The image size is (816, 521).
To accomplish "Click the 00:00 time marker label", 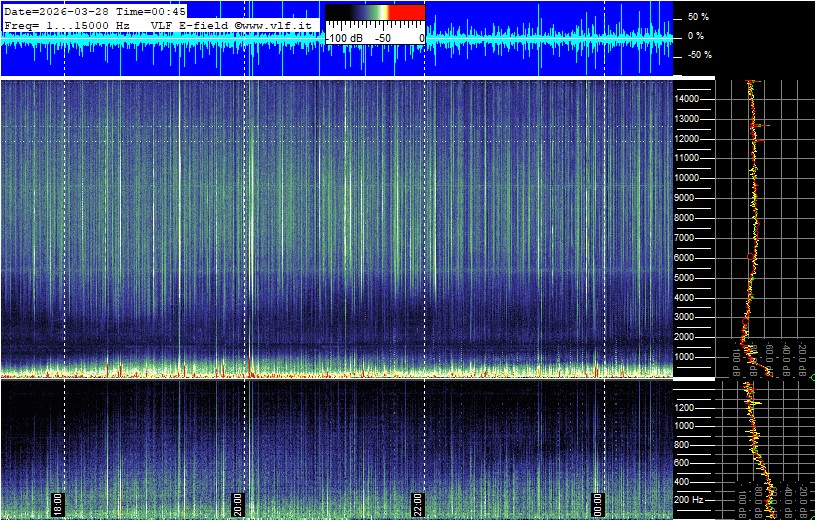I will 597,503.
